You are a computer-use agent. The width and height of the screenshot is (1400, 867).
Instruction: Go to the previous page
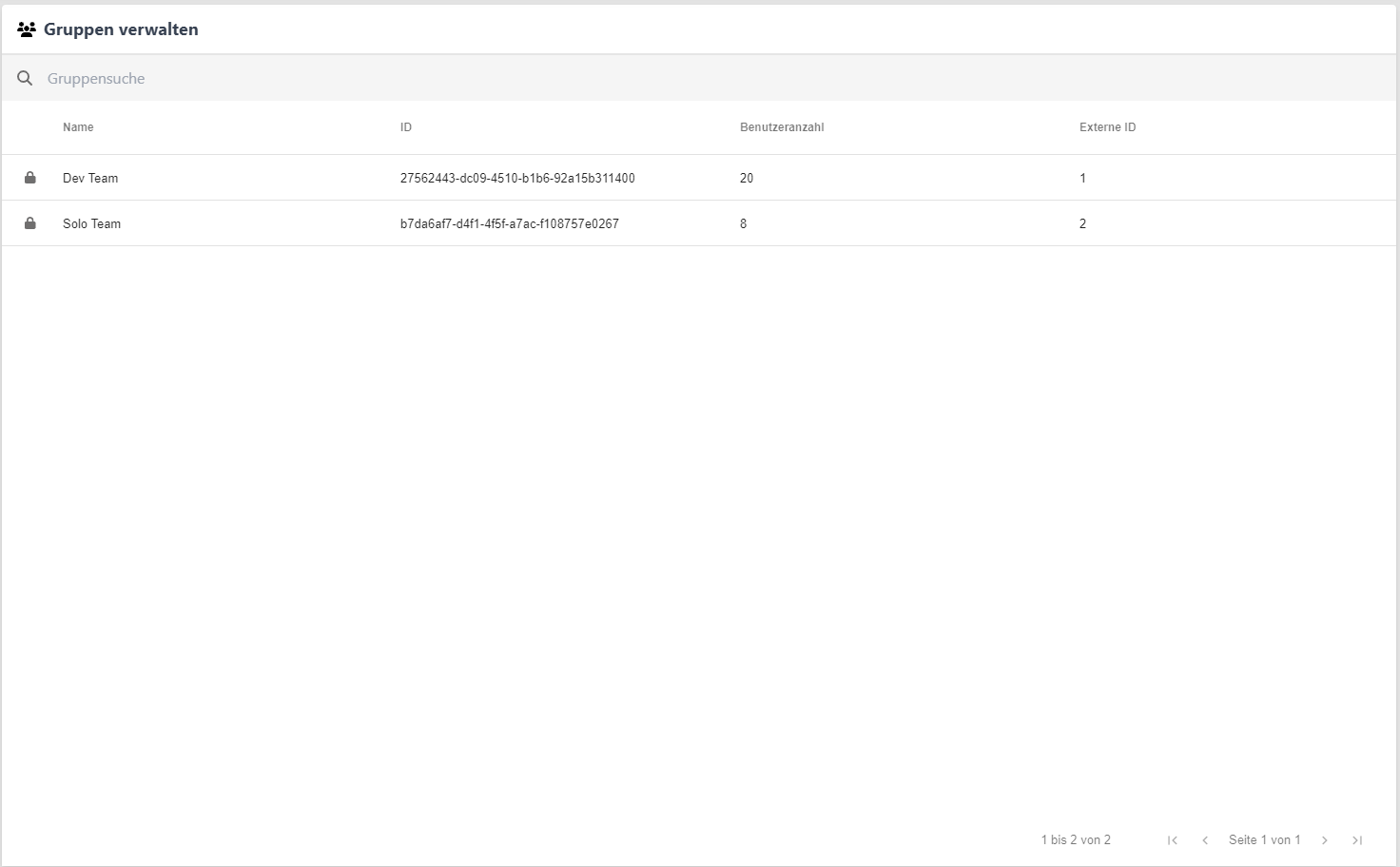tap(1205, 840)
